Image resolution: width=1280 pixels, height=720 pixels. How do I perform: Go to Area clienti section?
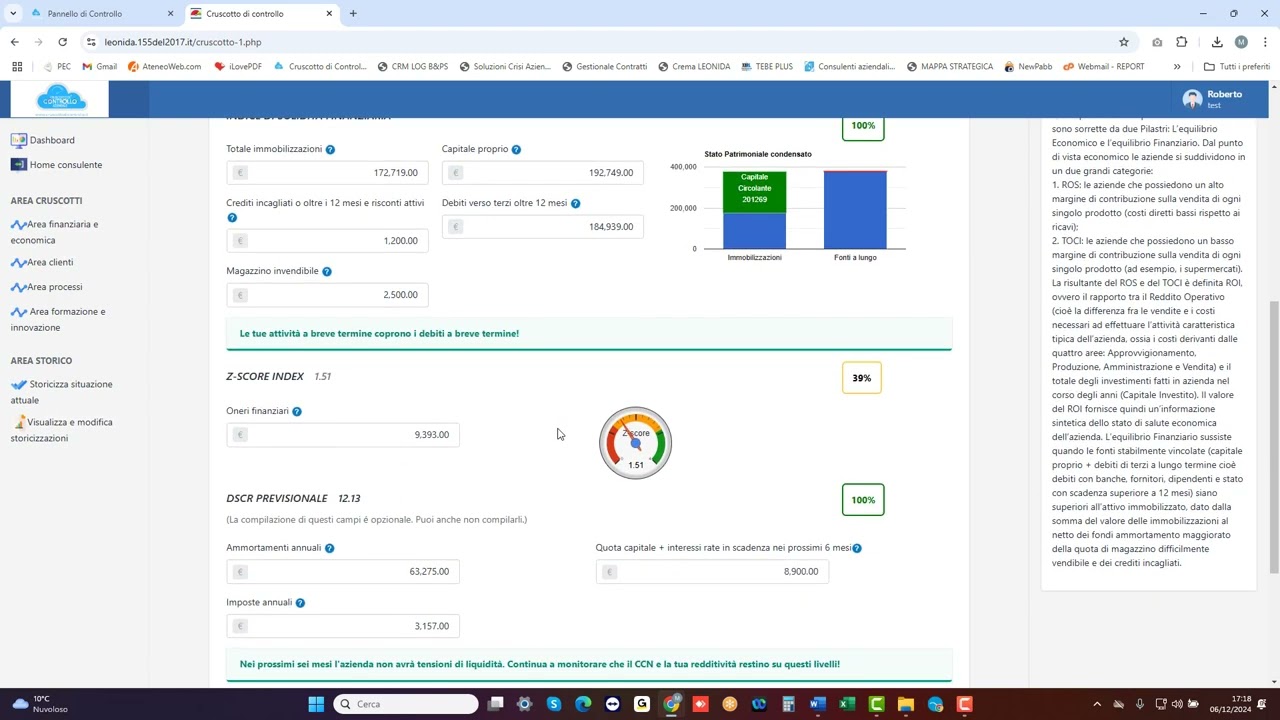tap(50, 262)
